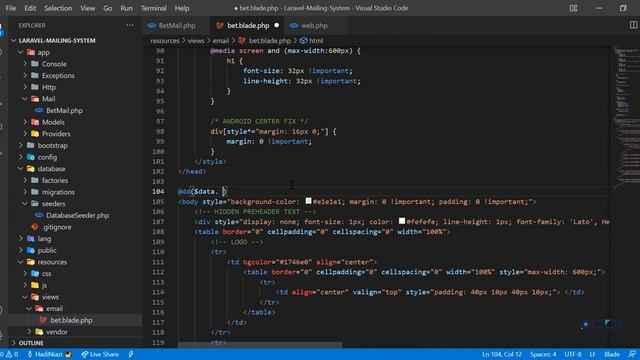
Task: Click the resources breadcrumb
Action: coord(164,40)
